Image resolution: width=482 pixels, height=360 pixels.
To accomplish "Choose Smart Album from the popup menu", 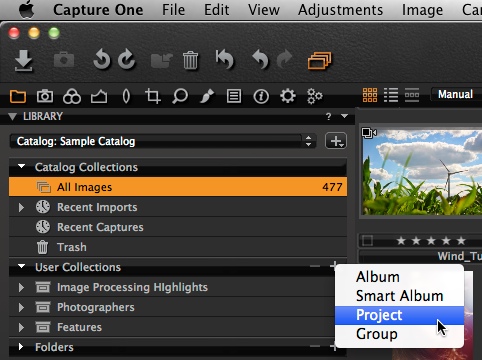I will point(399,296).
